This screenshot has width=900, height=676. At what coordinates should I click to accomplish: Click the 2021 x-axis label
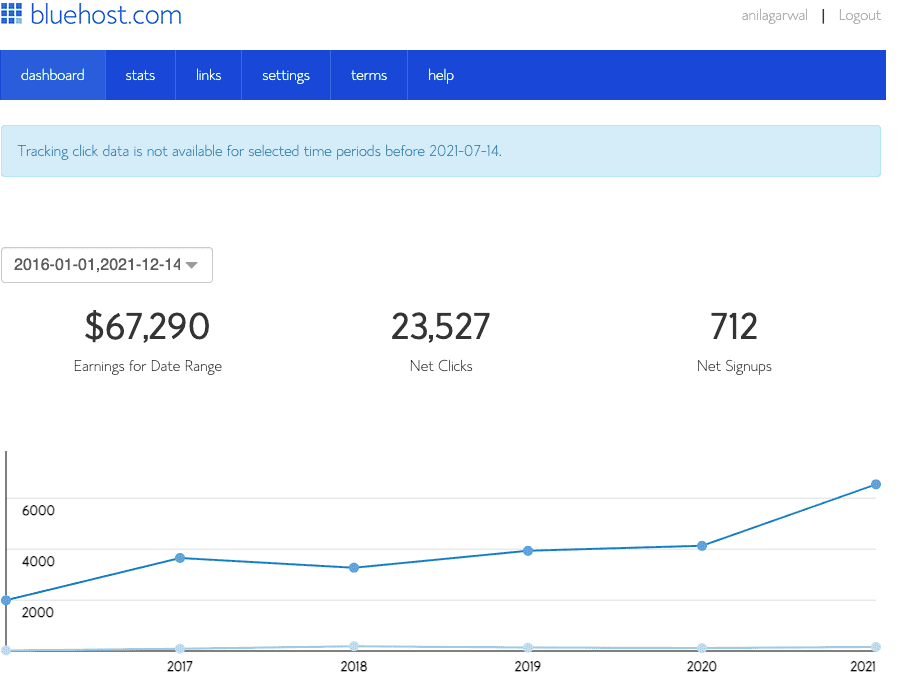863,666
